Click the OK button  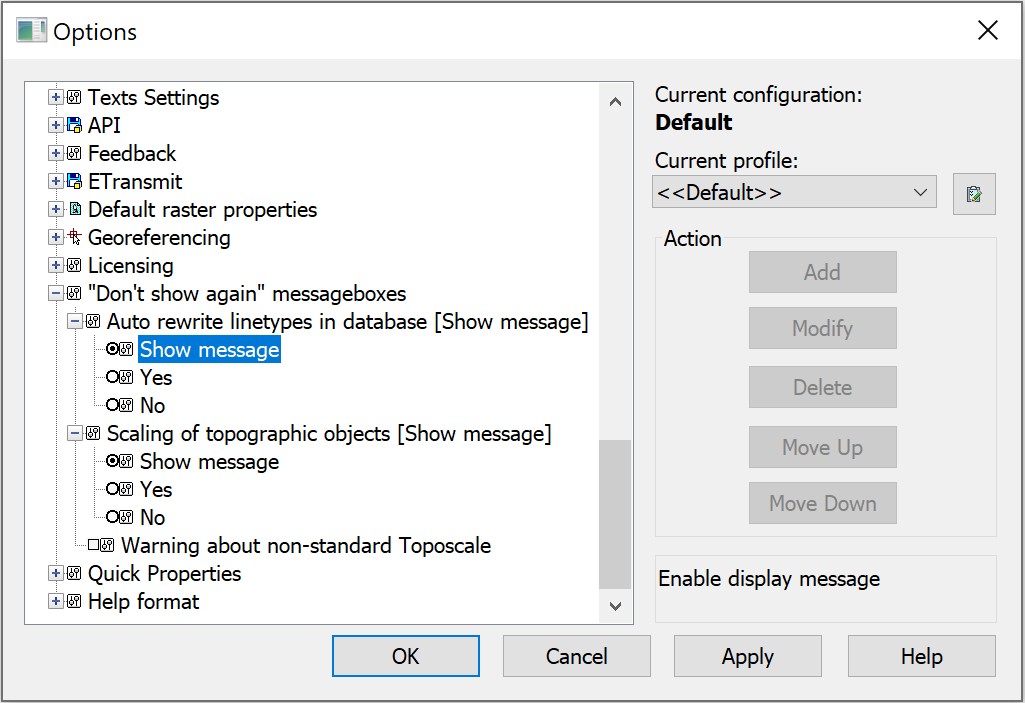click(x=405, y=656)
